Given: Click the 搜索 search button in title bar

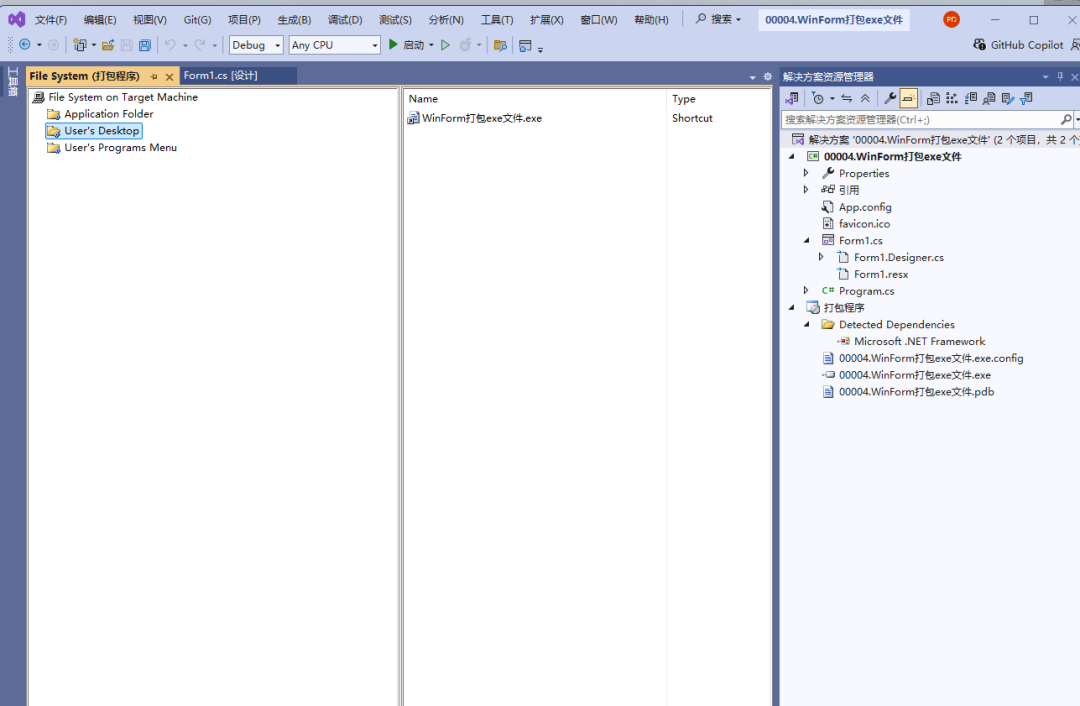Looking at the screenshot, I should coord(718,19).
